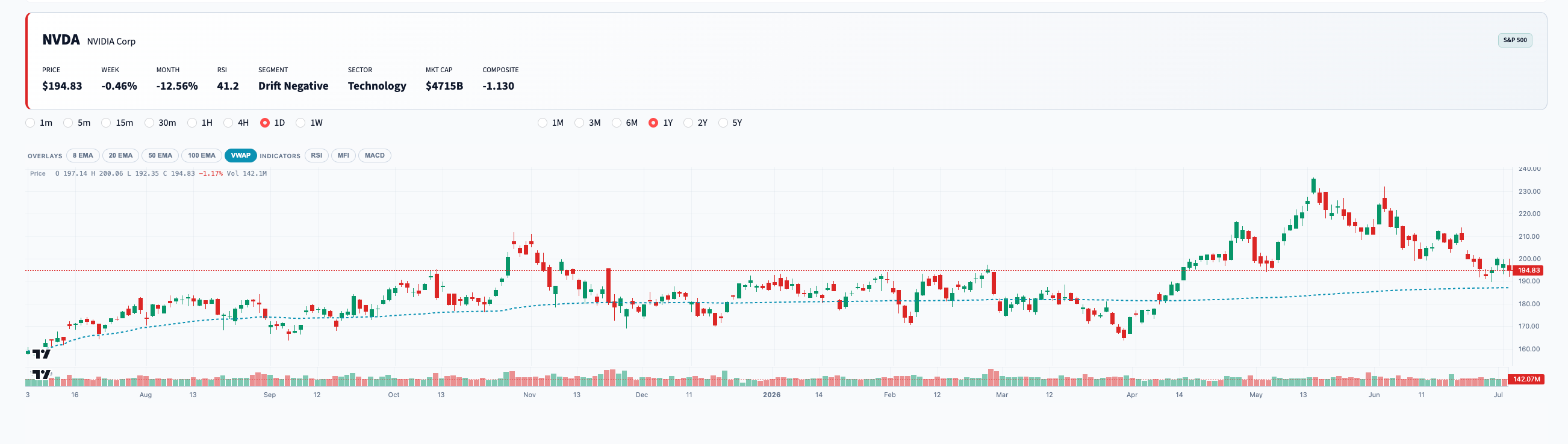Click the 160.00 price axis label
The image size is (1568, 444).
(1529, 349)
